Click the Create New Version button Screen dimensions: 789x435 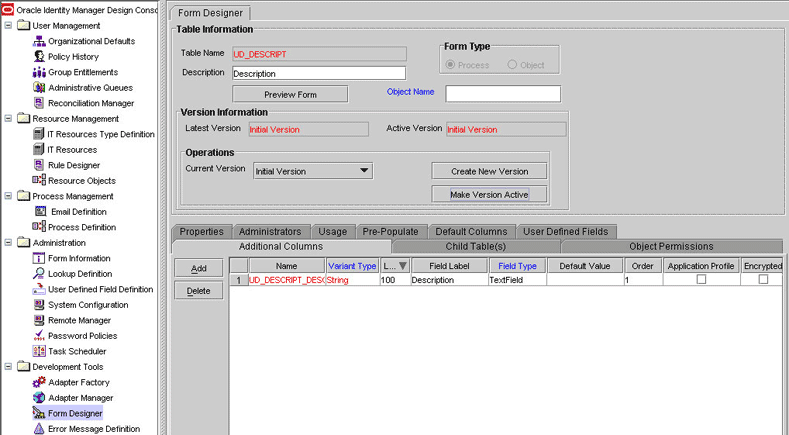[x=489, y=171]
